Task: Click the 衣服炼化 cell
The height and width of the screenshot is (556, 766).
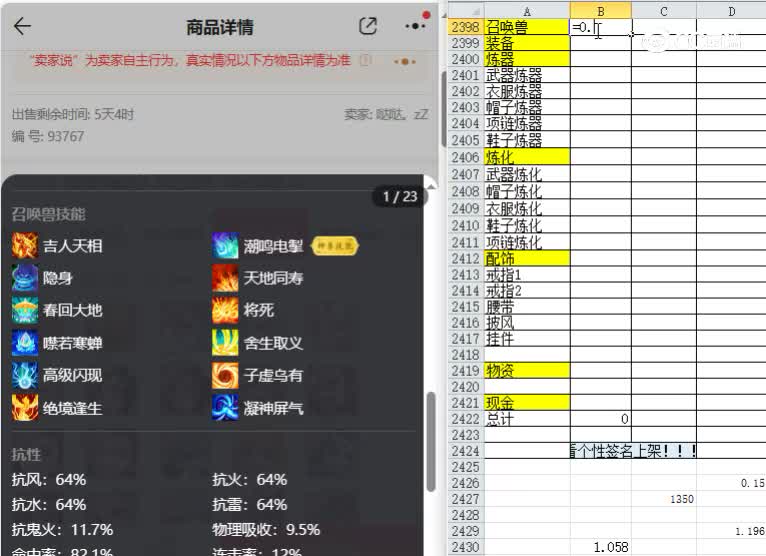Action: pos(527,208)
